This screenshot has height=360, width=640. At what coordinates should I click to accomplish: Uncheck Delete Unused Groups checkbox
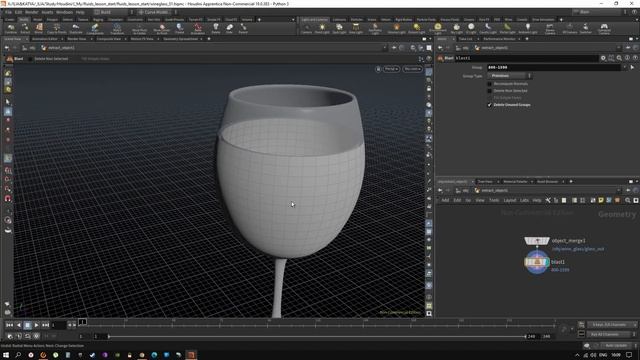(x=489, y=105)
